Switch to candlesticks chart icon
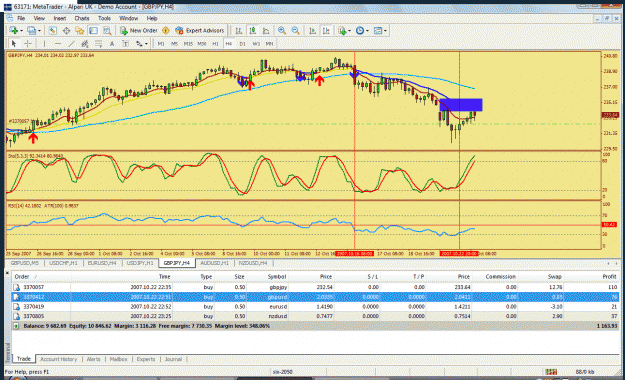The image size is (625, 380). tap(253, 30)
